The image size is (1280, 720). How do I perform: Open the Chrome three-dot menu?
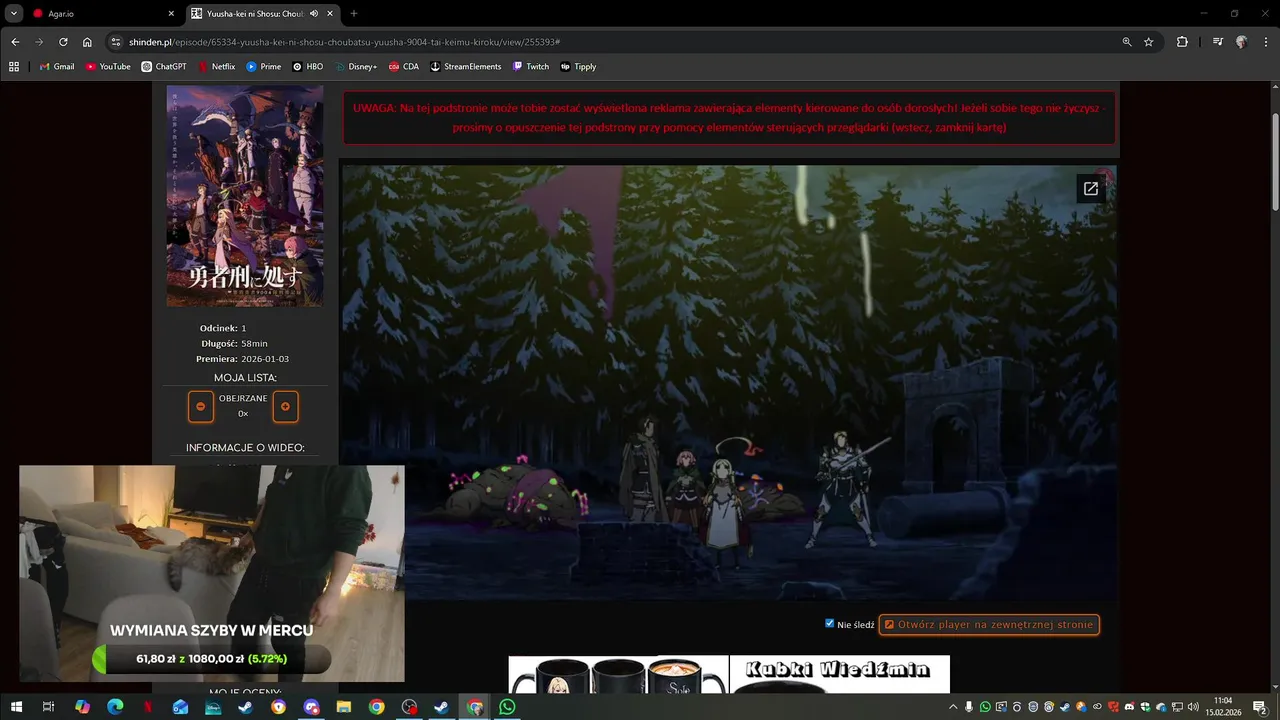[x=1265, y=42]
